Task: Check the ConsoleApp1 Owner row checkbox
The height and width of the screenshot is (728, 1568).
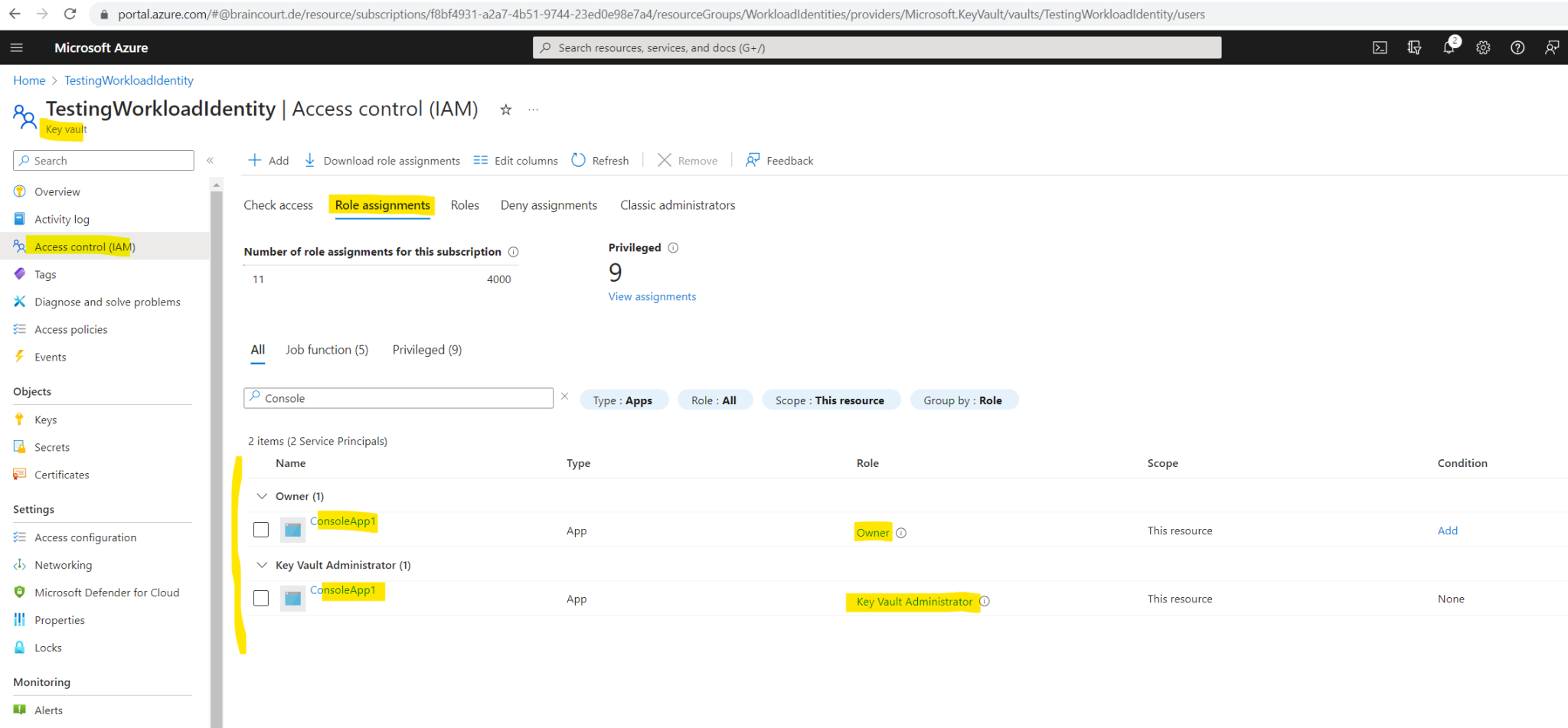Action: pyautogui.click(x=260, y=529)
